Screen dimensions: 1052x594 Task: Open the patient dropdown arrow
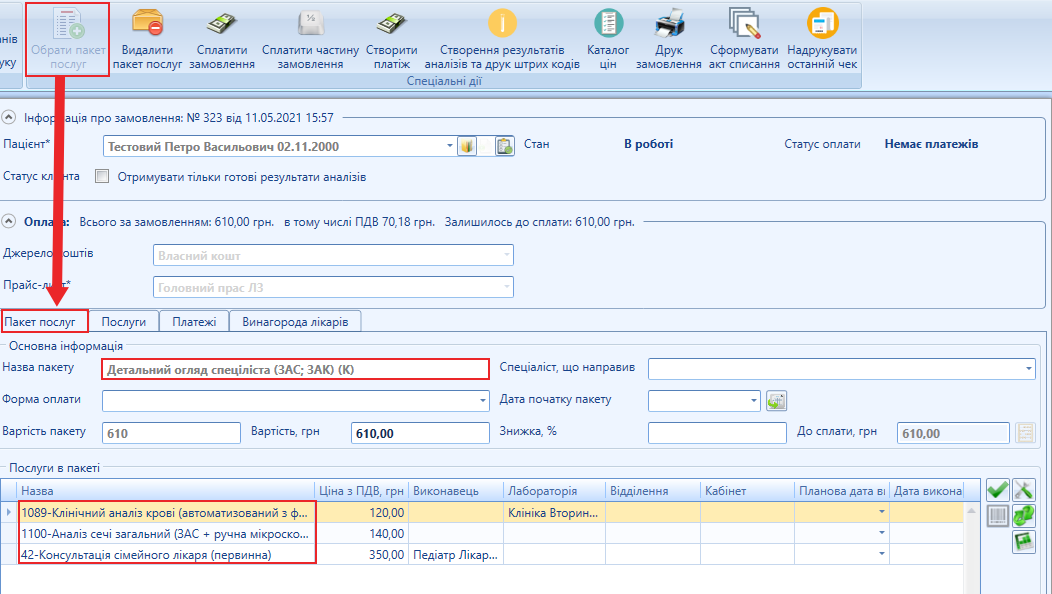click(450, 146)
